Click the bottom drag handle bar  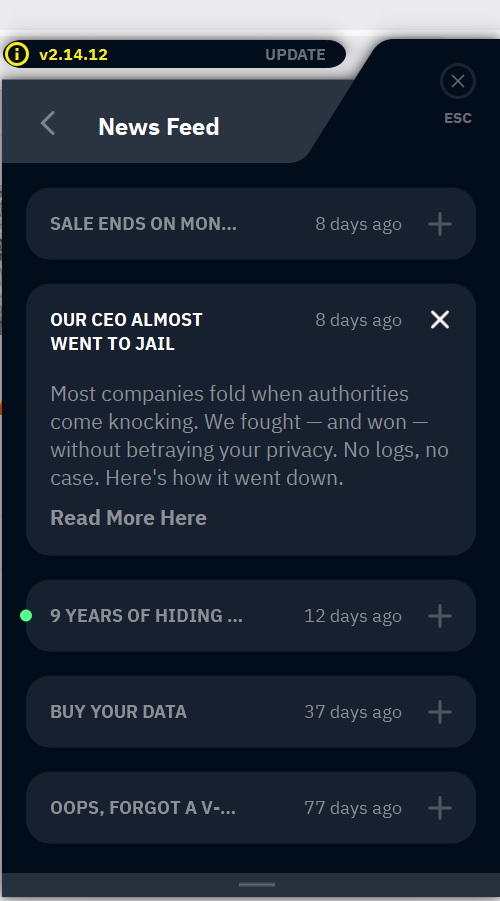tap(257, 884)
